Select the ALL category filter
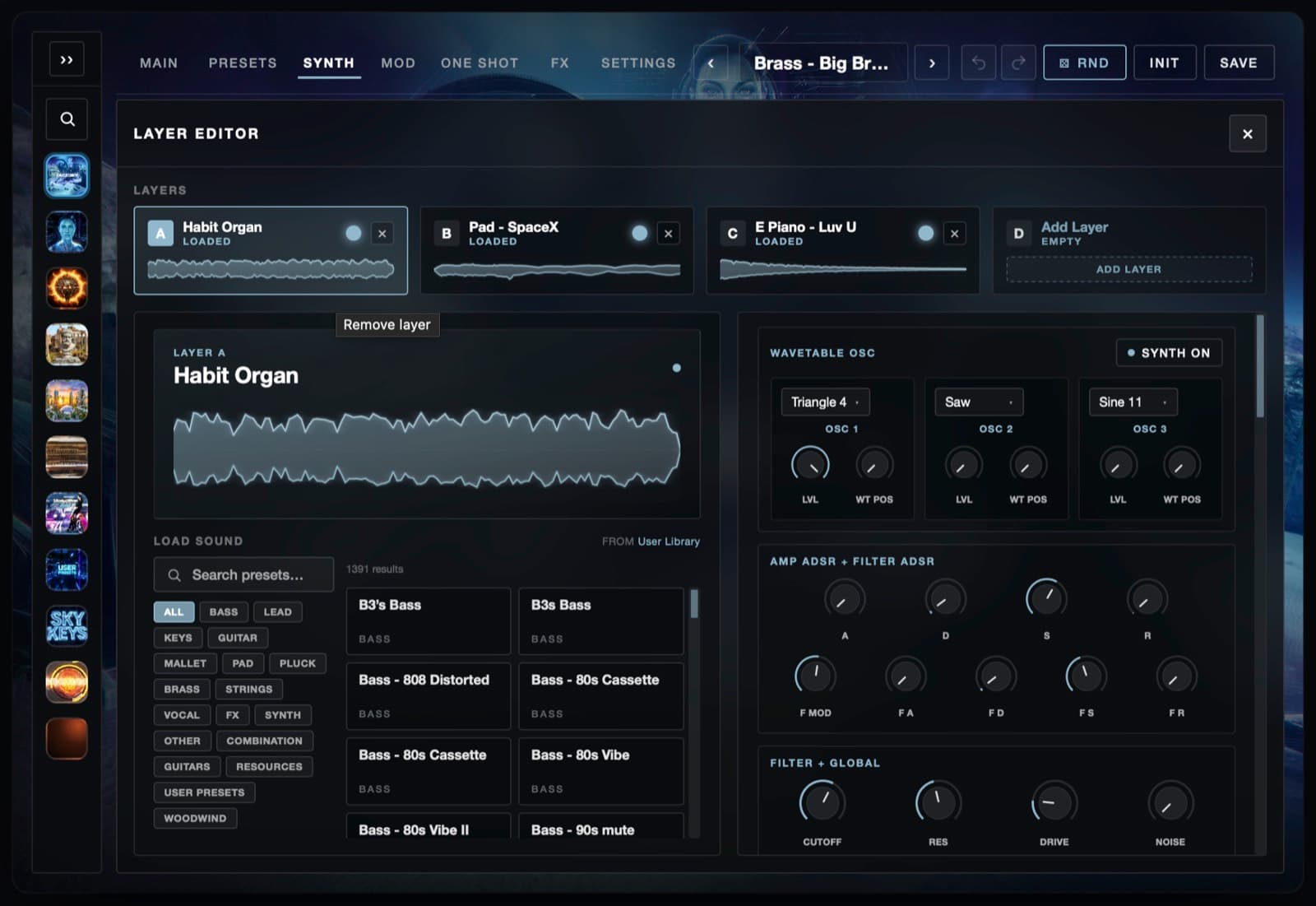This screenshot has height=906, width=1316. [174, 612]
